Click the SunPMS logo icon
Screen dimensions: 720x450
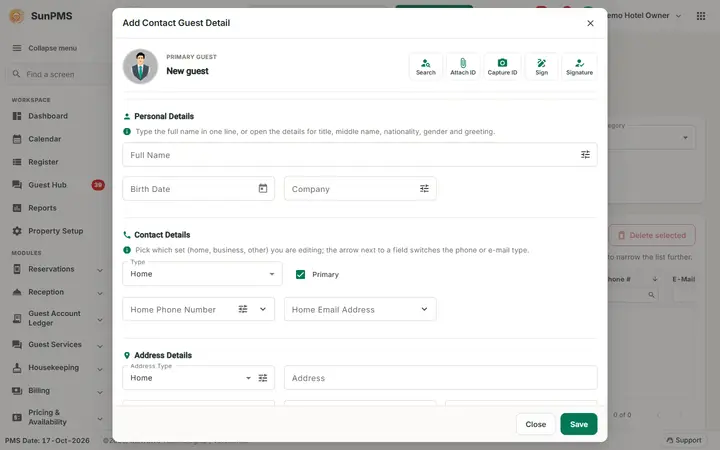(x=17, y=16)
